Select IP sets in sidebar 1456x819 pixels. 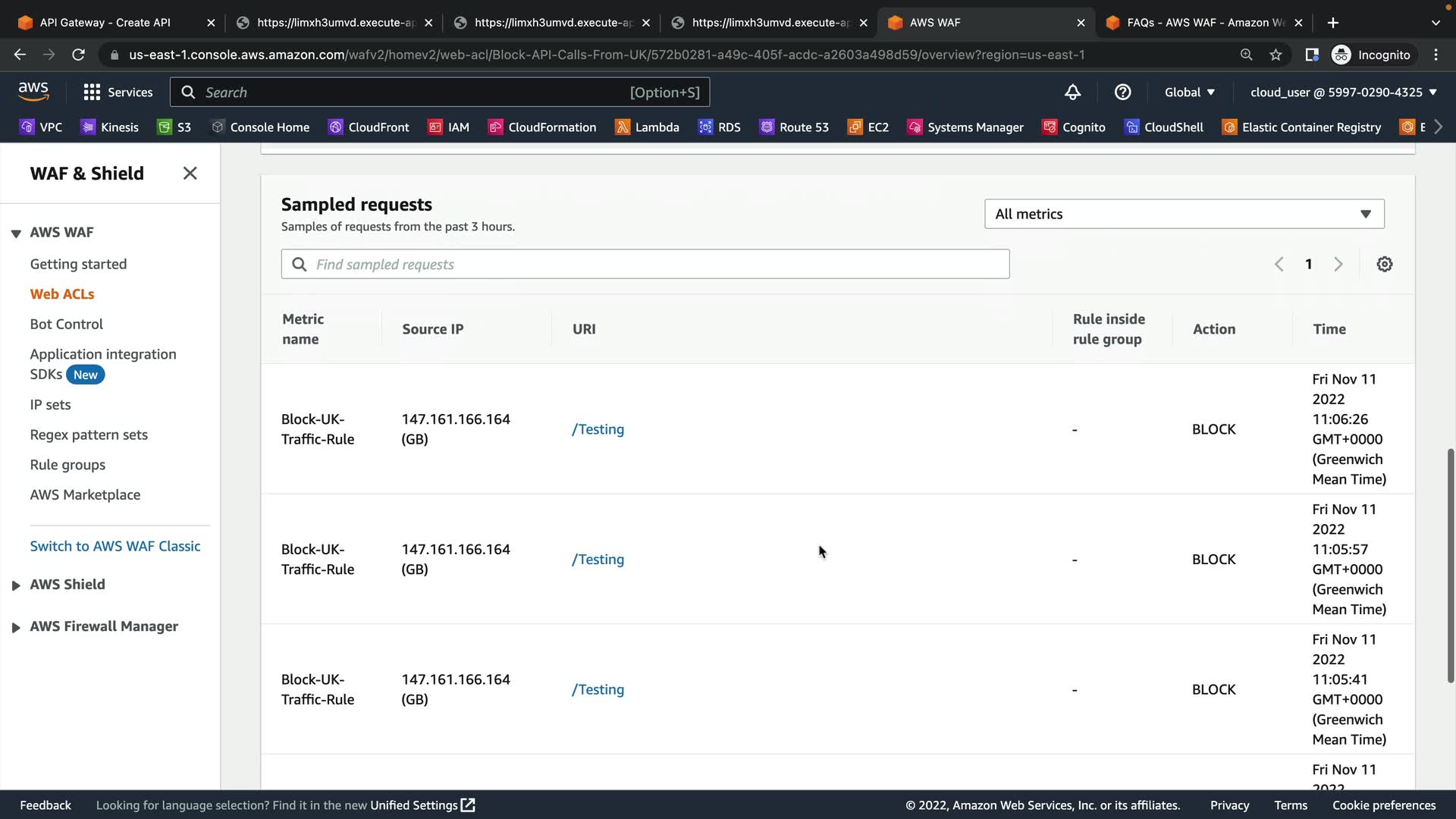(50, 405)
